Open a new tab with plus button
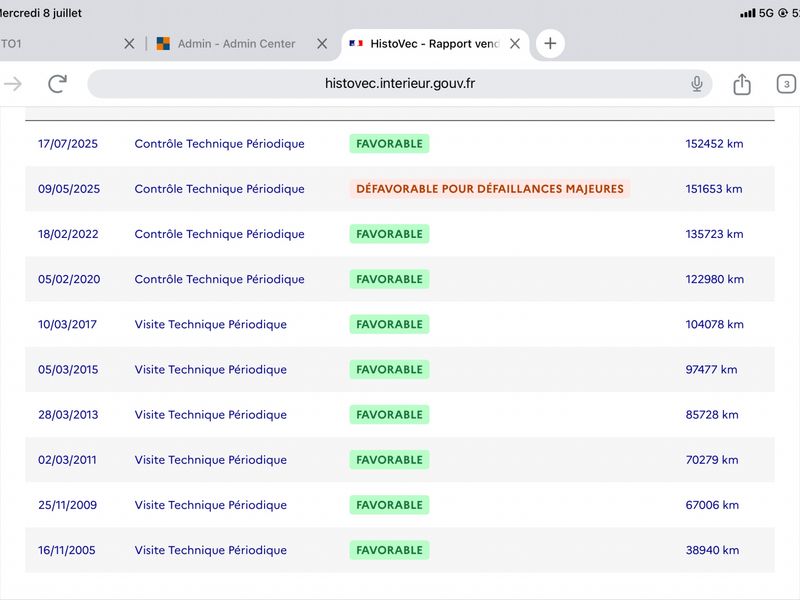Screen dimensions: 800x600 point(550,43)
